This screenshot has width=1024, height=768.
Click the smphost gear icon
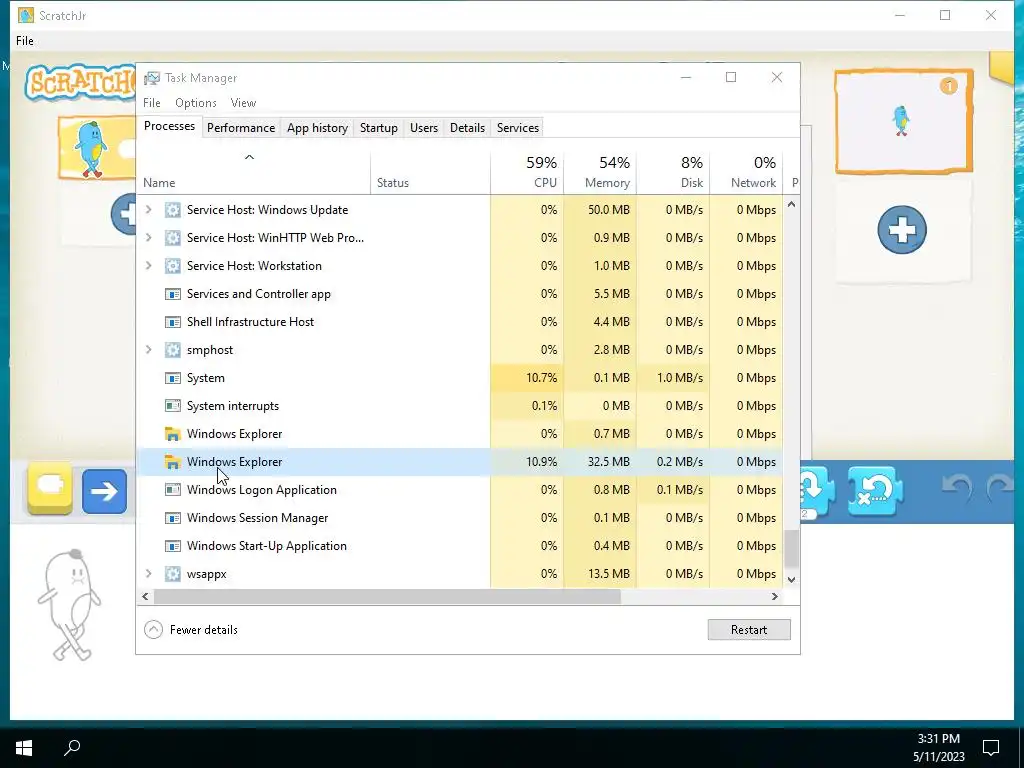[172, 350]
